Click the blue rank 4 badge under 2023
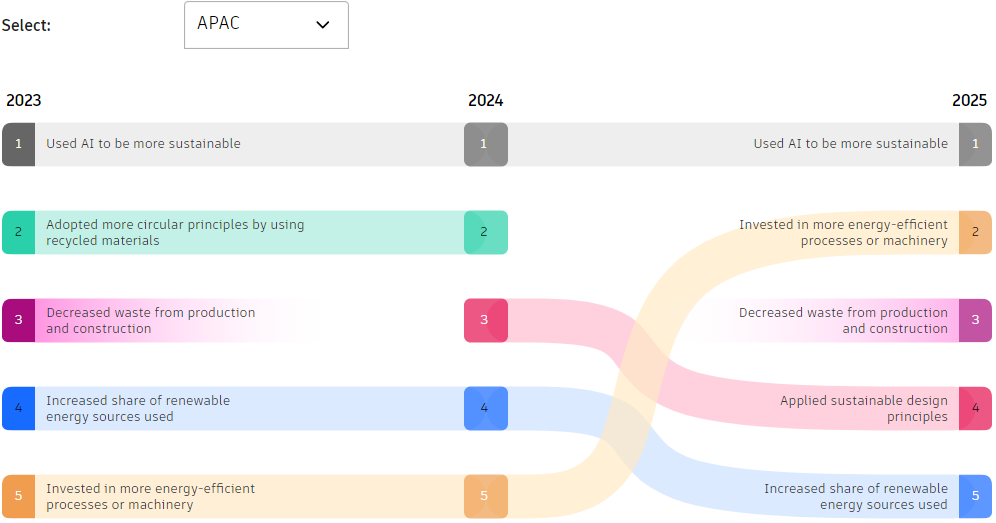Screen dimensions: 996x523 [18, 408]
